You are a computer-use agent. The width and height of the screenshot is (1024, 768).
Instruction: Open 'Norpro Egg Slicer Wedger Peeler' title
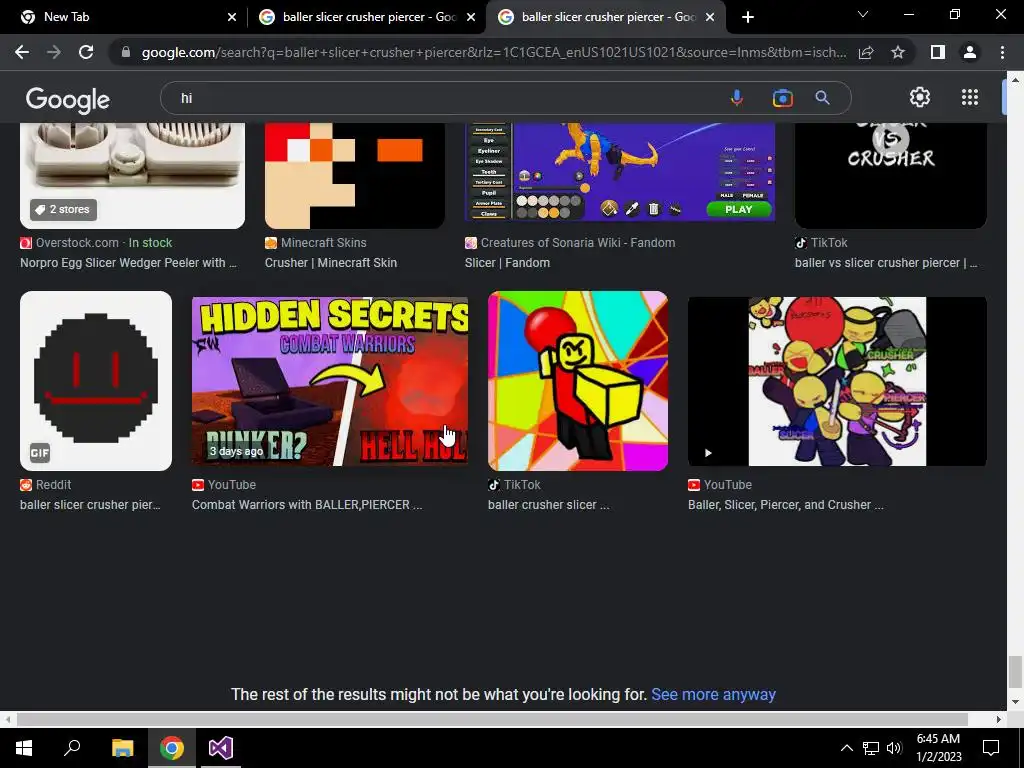coord(128,263)
